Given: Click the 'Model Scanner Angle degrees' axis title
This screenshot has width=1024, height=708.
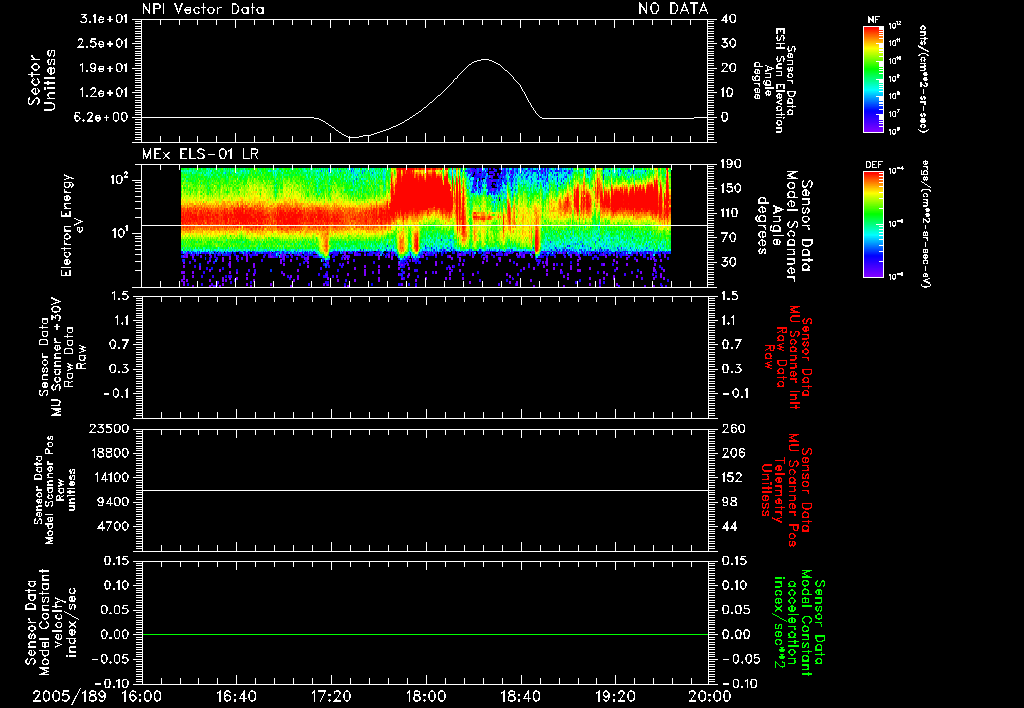Looking at the screenshot, I should point(784,226).
